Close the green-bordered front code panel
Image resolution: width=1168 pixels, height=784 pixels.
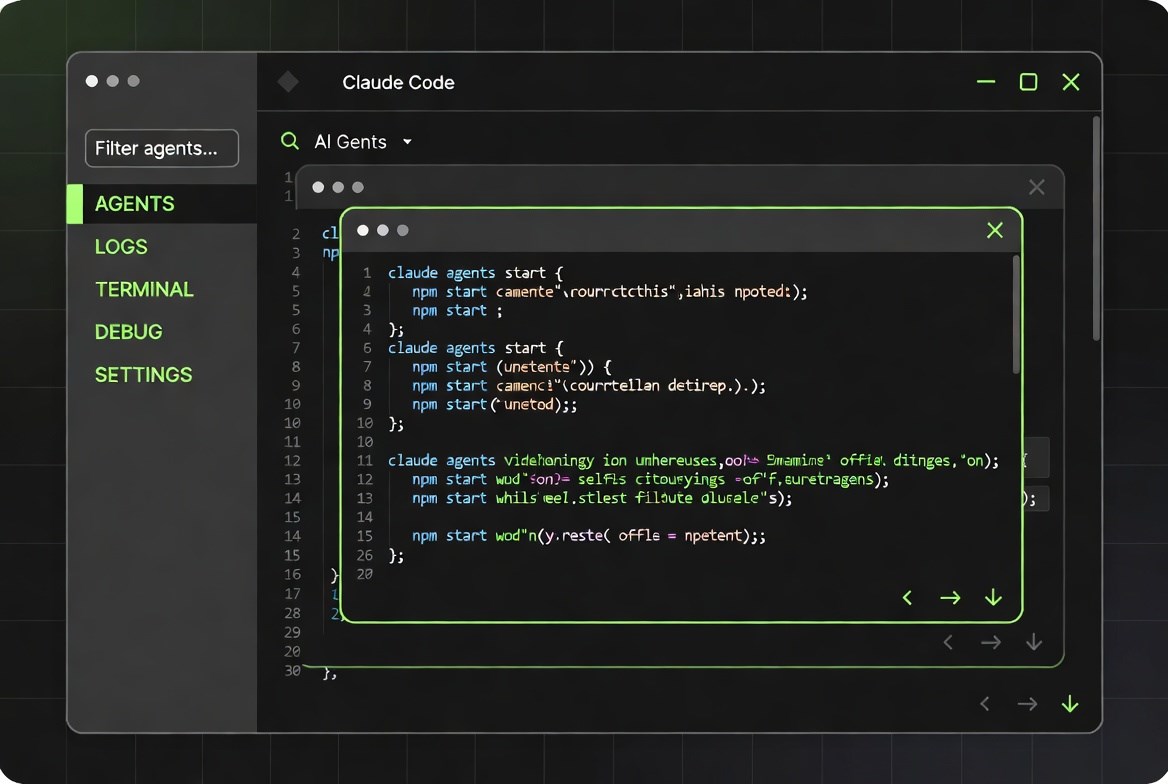[994, 230]
